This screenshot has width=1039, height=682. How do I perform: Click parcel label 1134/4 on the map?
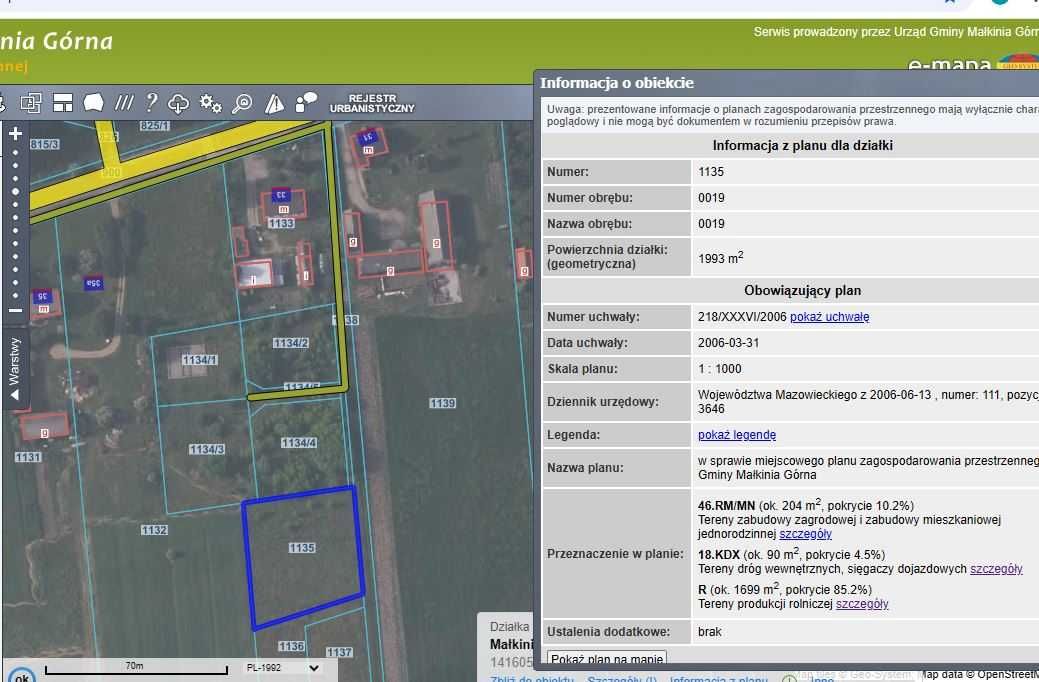click(298, 442)
